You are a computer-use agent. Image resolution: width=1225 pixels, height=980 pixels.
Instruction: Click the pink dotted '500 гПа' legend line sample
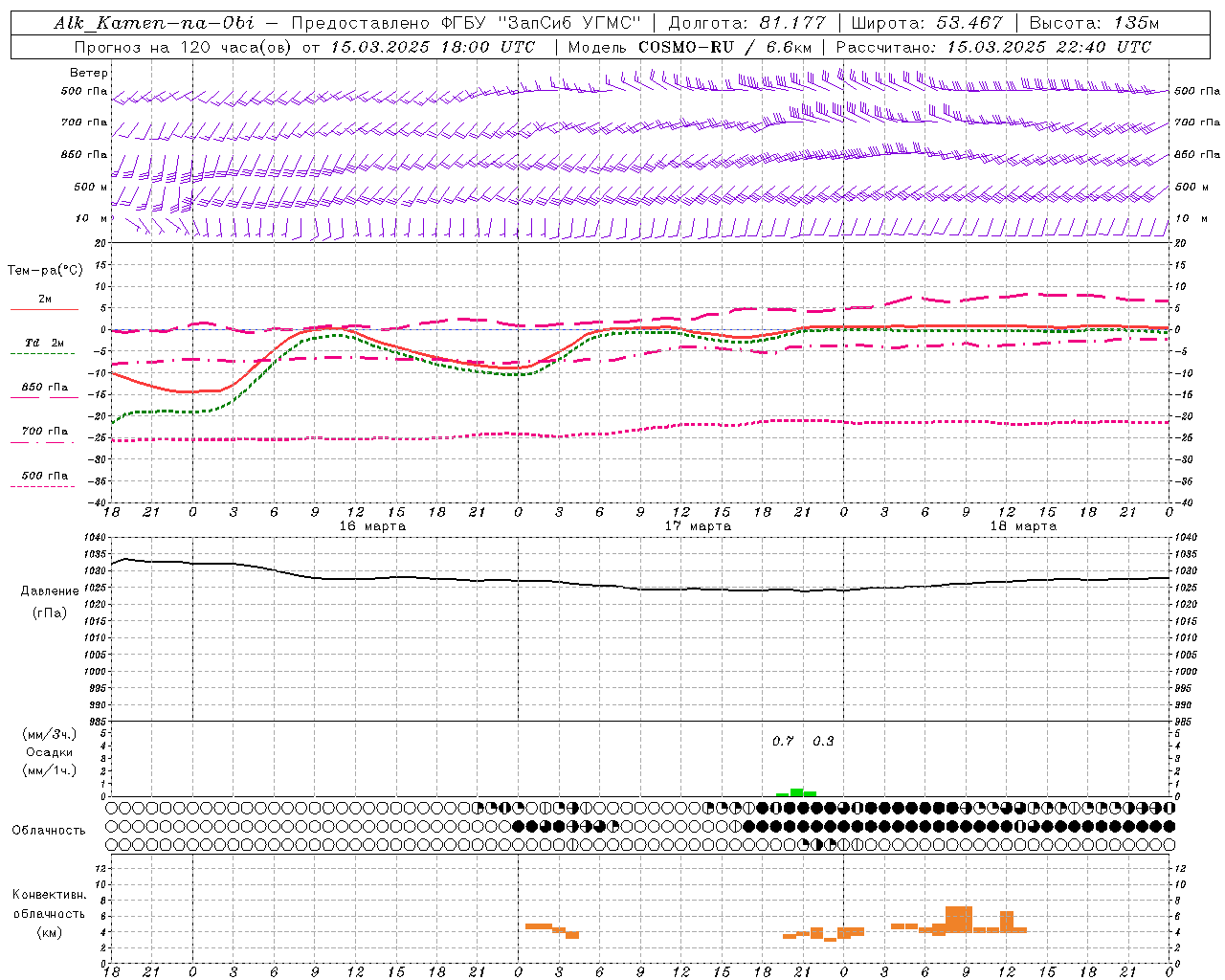coord(43,486)
